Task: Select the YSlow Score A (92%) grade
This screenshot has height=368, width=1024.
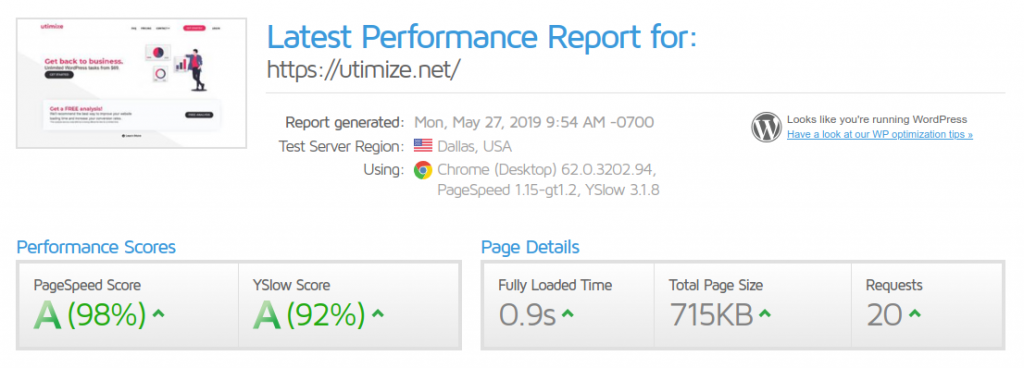Action: (x=308, y=315)
